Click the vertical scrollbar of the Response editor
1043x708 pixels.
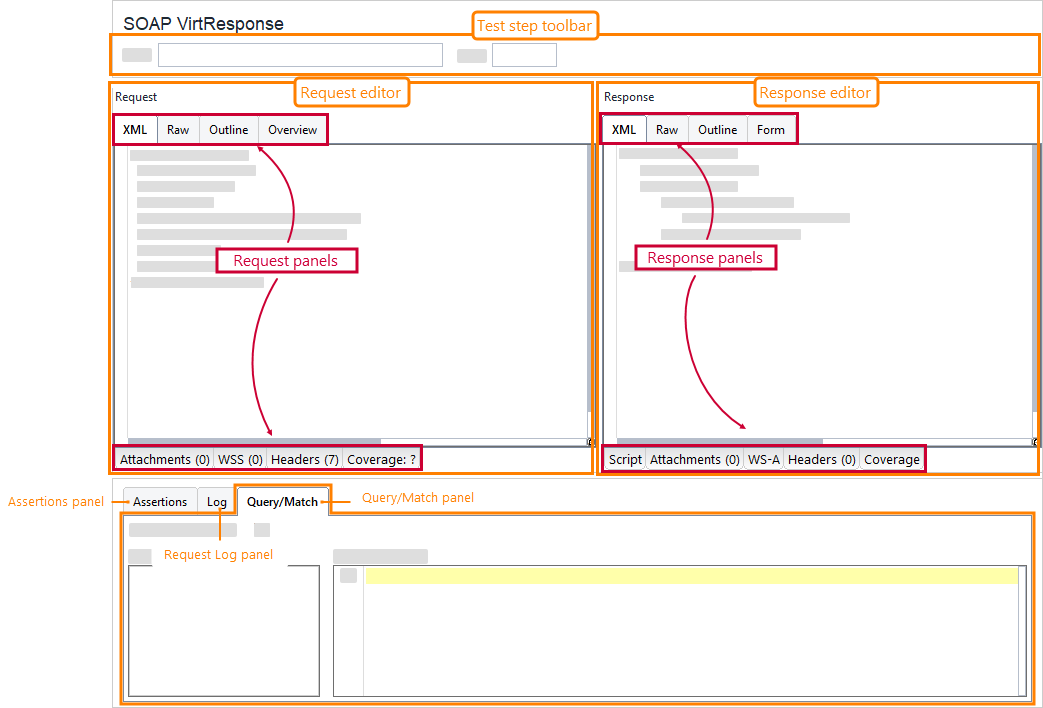pos(1033,290)
